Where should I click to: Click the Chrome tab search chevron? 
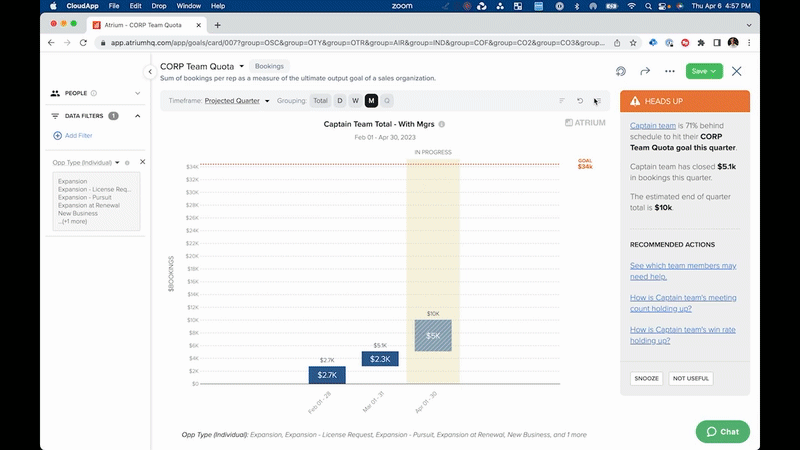click(x=748, y=25)
